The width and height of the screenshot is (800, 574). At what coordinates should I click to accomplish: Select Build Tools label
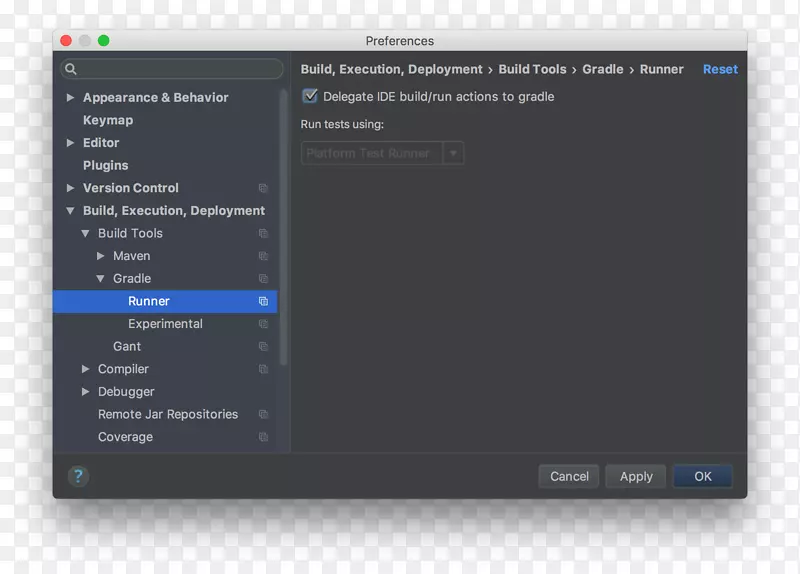[x=130, y=233]
